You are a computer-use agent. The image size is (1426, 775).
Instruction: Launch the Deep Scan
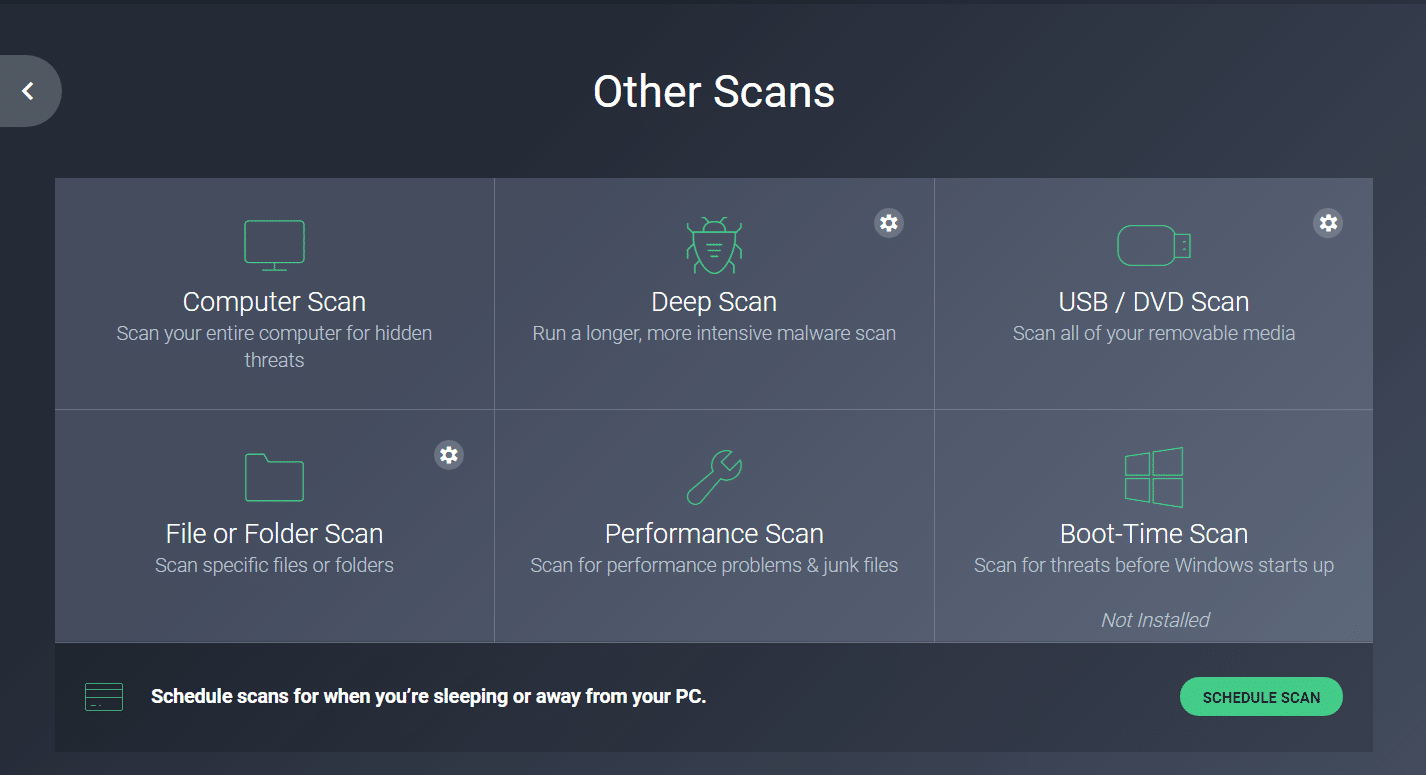(x=713, y=292)
